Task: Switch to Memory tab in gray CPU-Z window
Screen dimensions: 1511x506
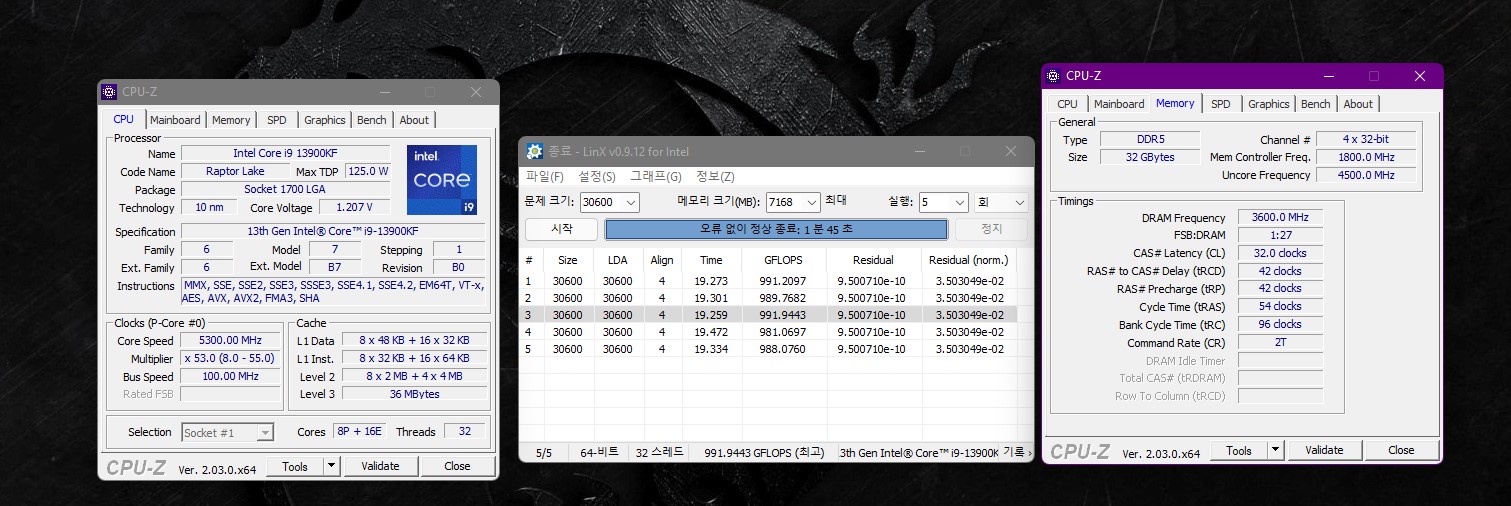Action: [x=231, y=120]
